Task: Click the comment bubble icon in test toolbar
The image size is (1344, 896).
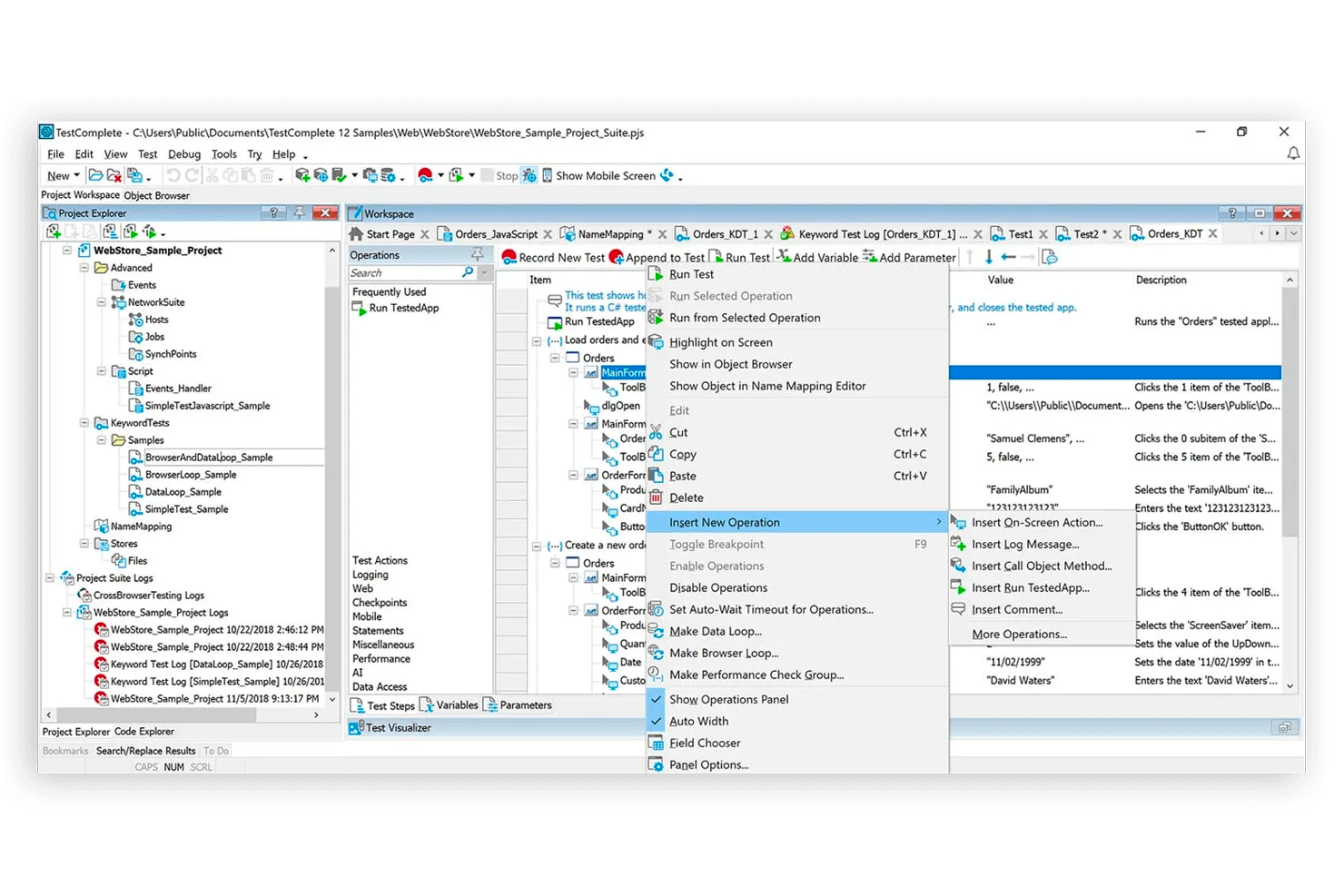Action: (1050, 257)
